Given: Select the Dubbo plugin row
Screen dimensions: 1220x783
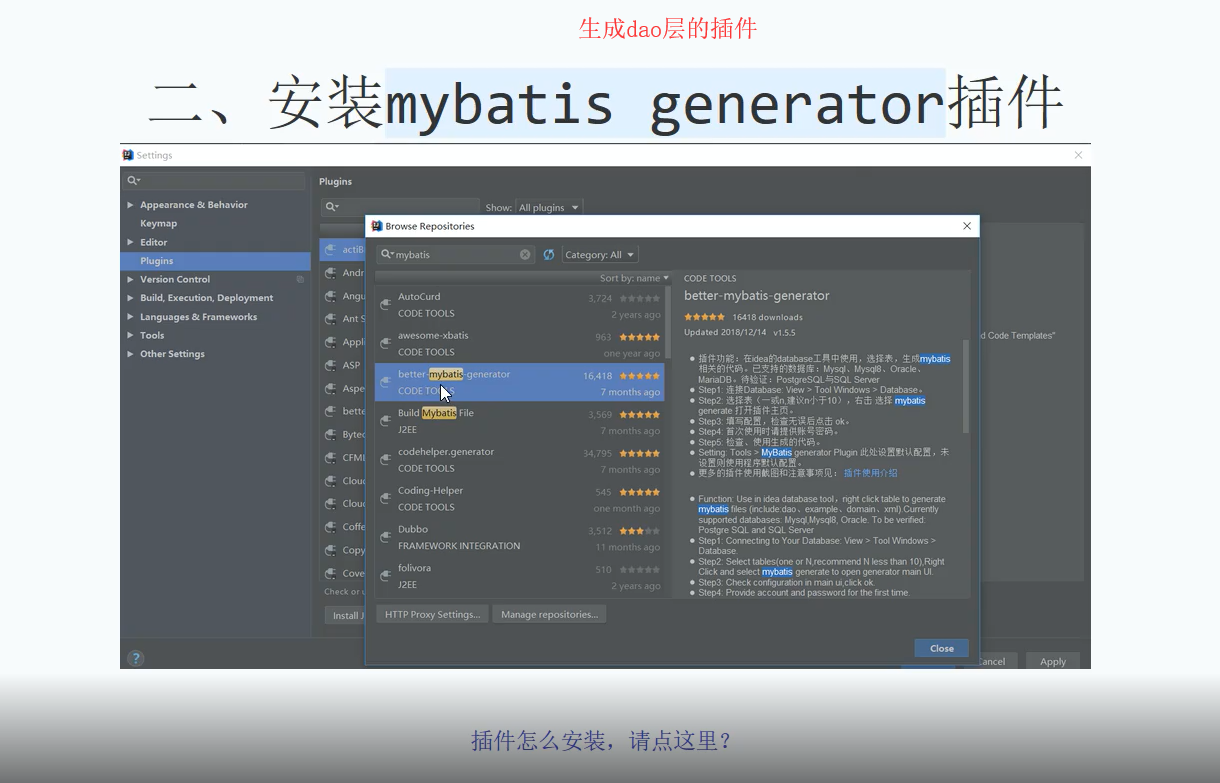Looking at the screenshot, I should coord(519,538).
